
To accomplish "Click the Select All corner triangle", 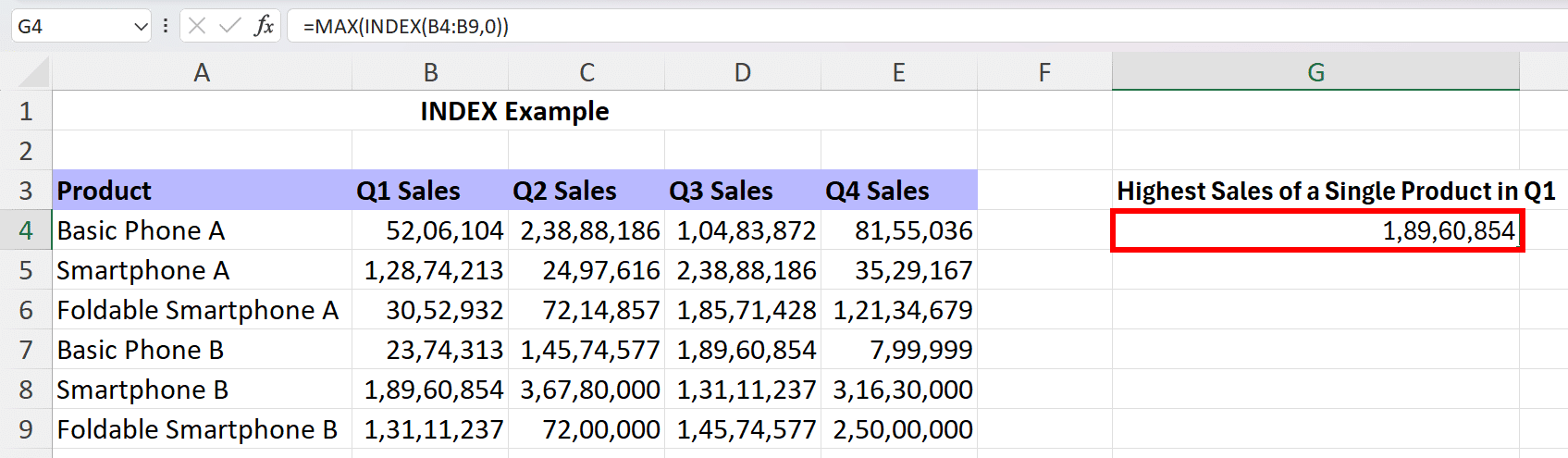I will point(34,72).
